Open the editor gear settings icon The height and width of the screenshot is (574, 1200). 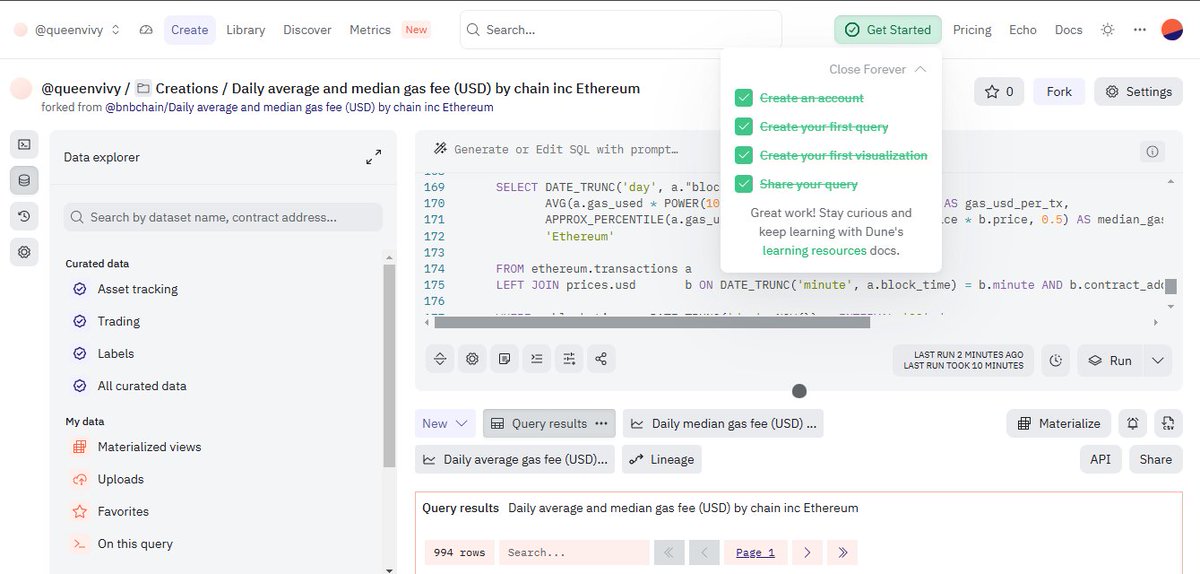coord(472,358)
